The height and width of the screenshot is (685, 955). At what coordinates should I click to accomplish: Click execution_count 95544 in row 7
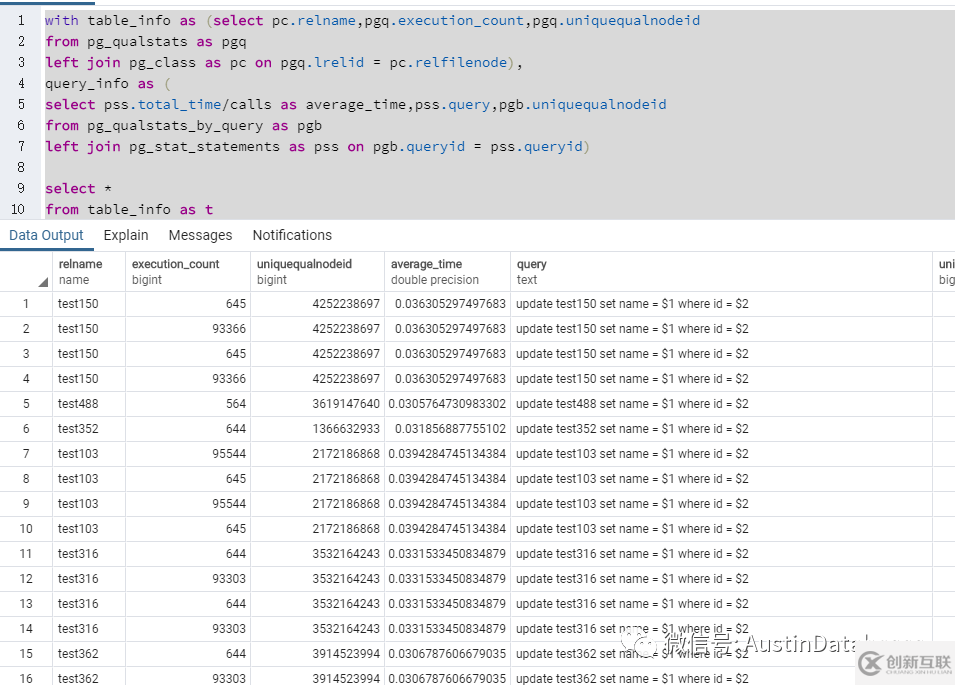188,454
